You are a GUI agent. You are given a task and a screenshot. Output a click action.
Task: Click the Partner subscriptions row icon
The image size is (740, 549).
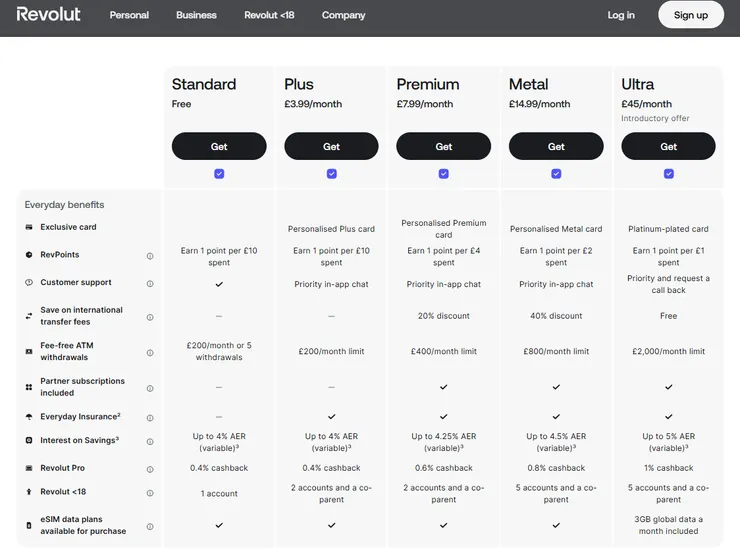coord(29,387)
